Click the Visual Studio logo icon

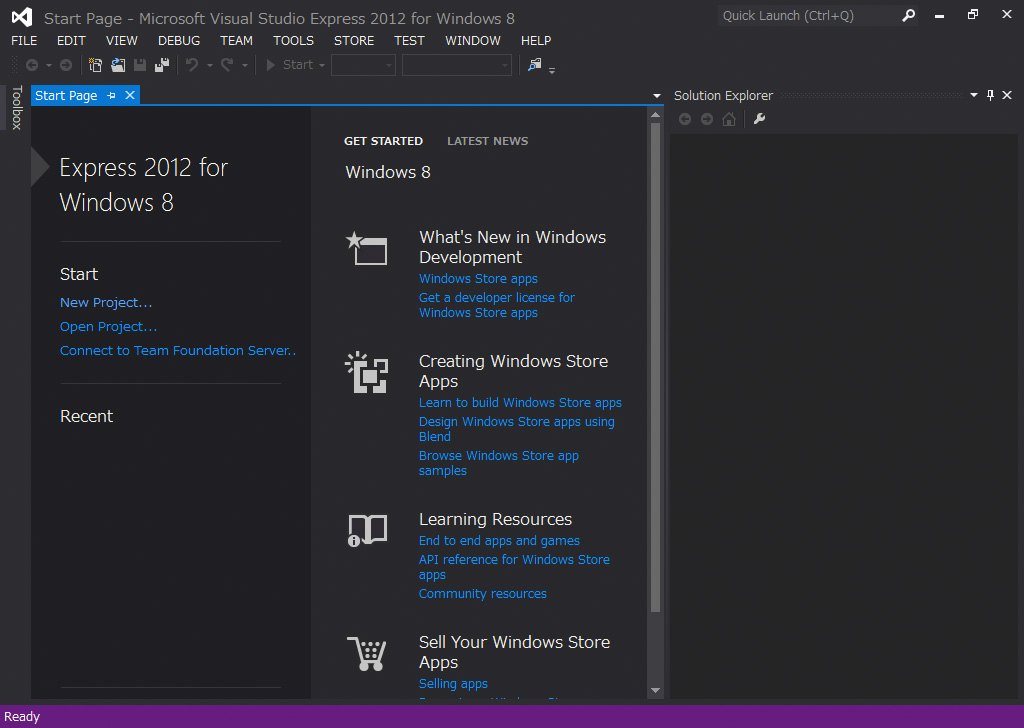point(22,17)
